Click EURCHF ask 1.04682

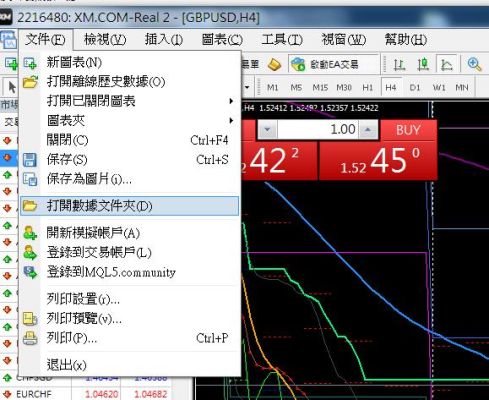pos(150,394)
